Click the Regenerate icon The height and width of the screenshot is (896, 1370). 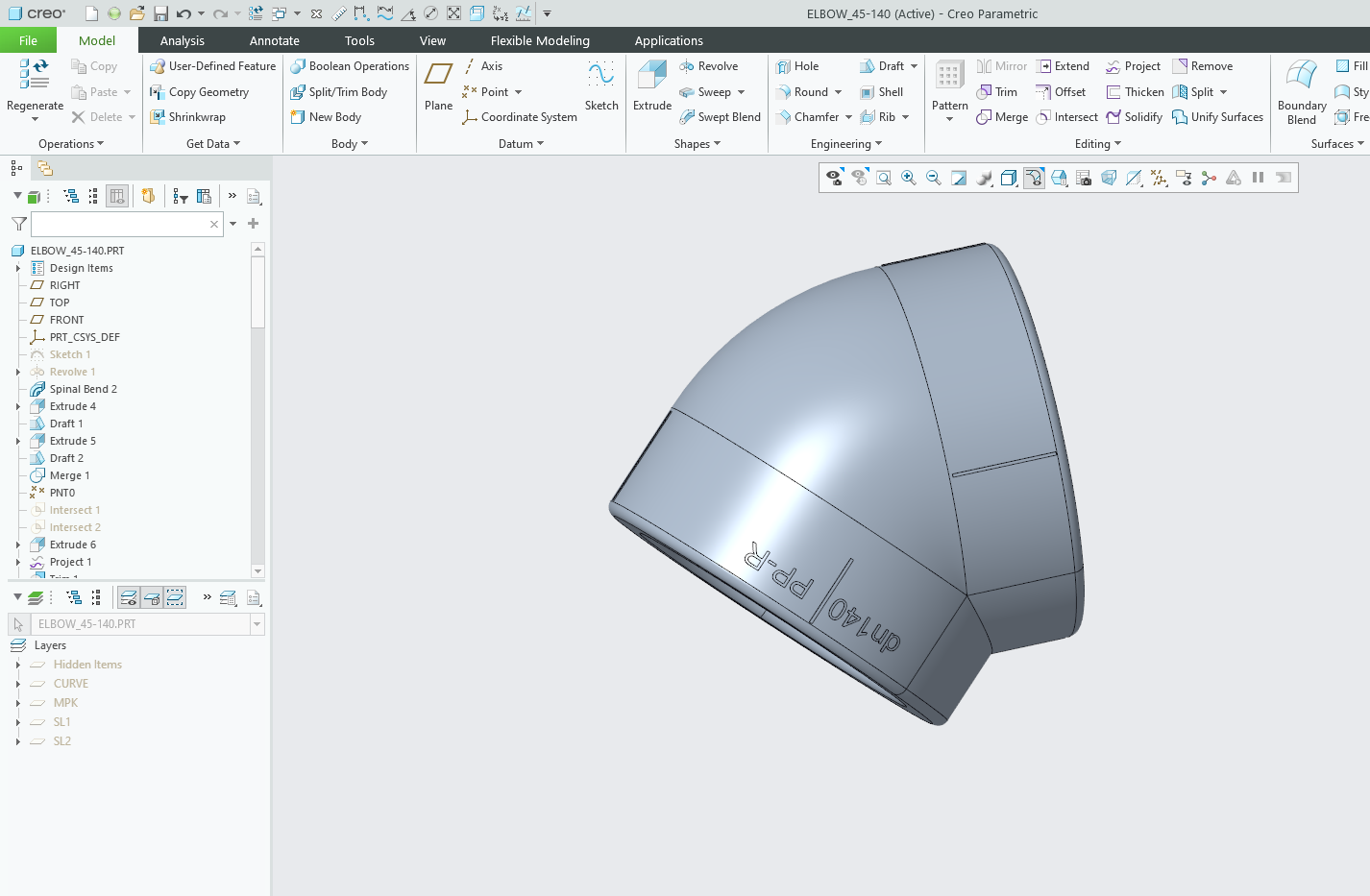[x=35, y=75]
